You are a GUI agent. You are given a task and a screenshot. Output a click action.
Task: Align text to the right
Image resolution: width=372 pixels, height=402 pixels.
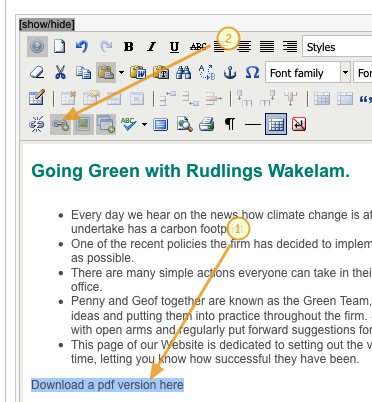coord(290,46)
